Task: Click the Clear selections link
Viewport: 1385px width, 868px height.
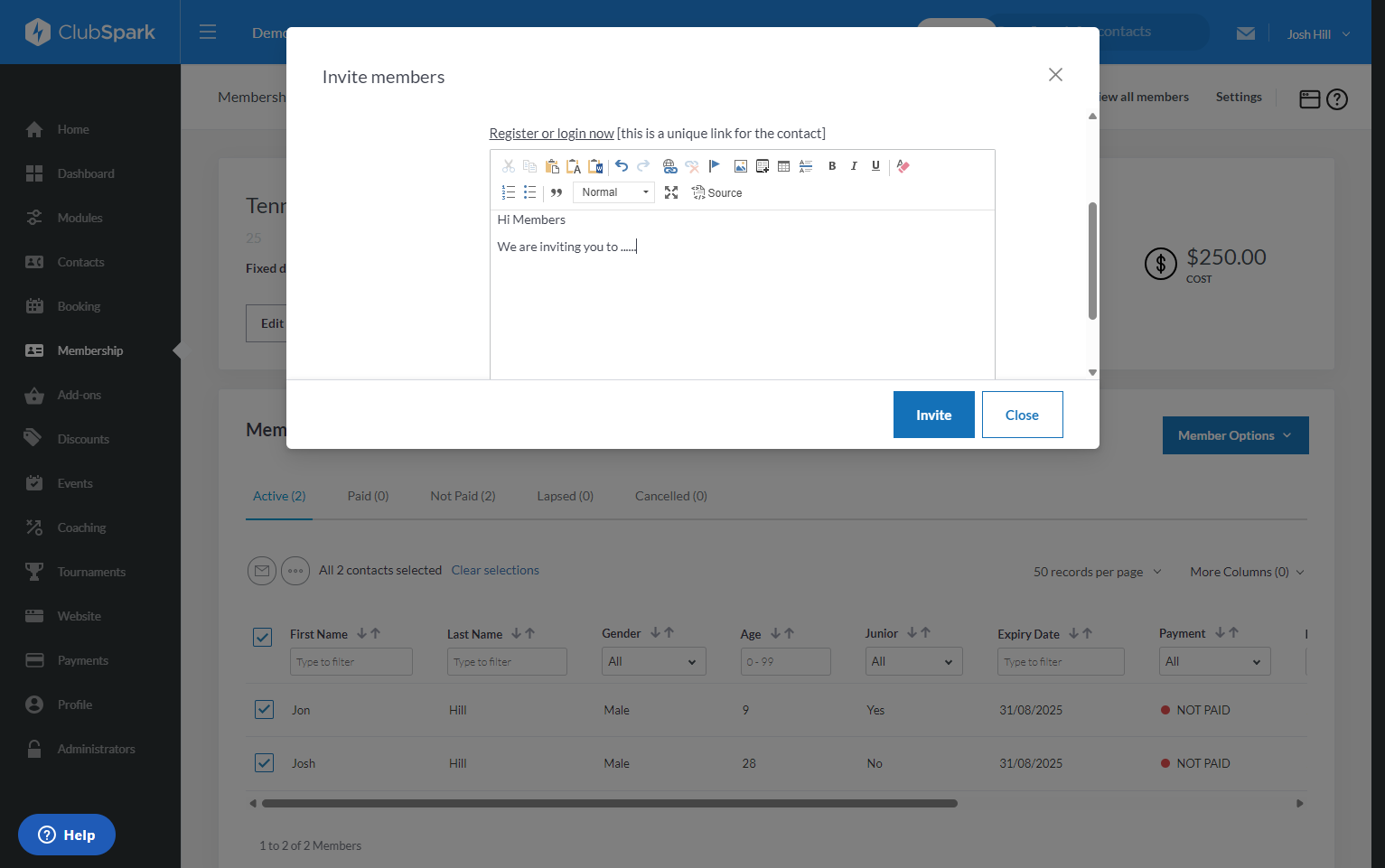Action: pos(495,570)
